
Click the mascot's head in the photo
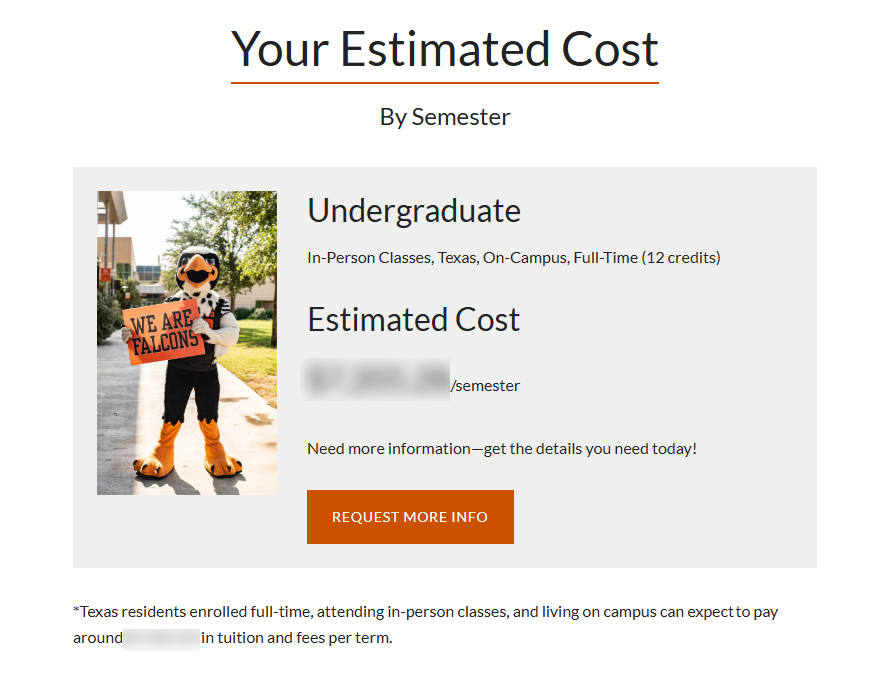(x=197, y=267)
